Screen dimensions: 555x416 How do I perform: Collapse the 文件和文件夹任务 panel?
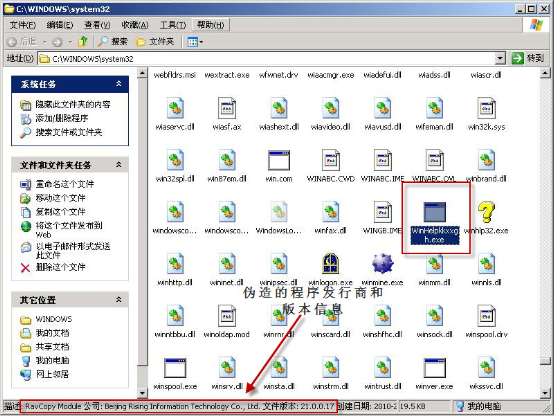pyautogui.click(x=119, y=165)
